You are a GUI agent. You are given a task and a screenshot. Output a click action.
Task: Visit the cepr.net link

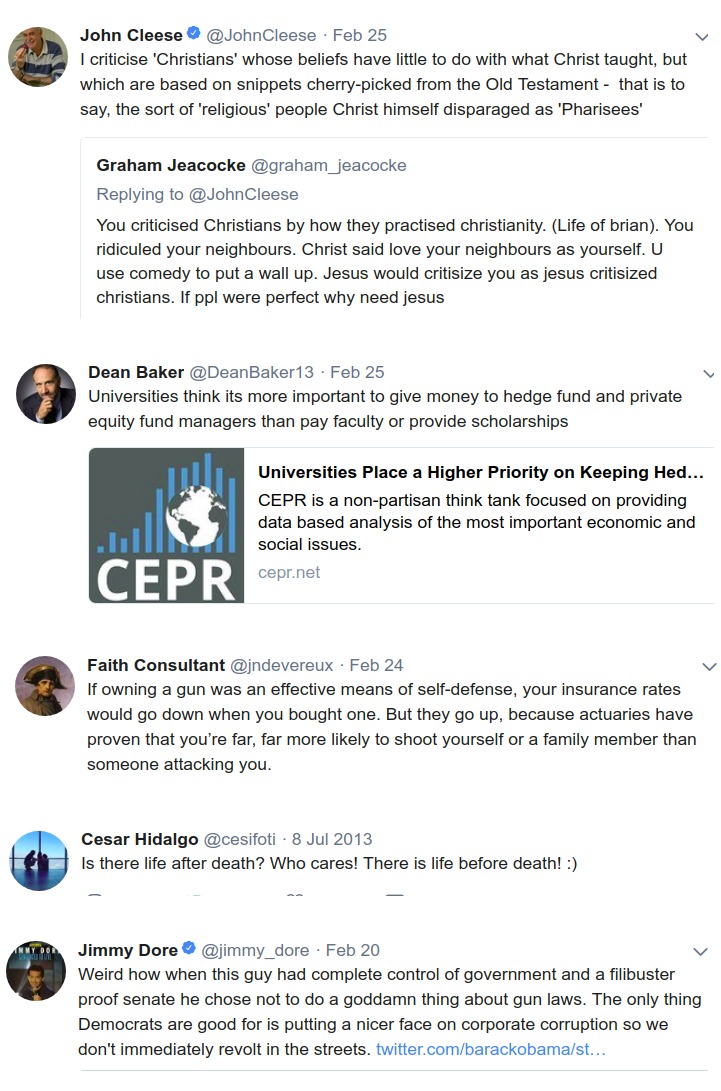point(289,573)
